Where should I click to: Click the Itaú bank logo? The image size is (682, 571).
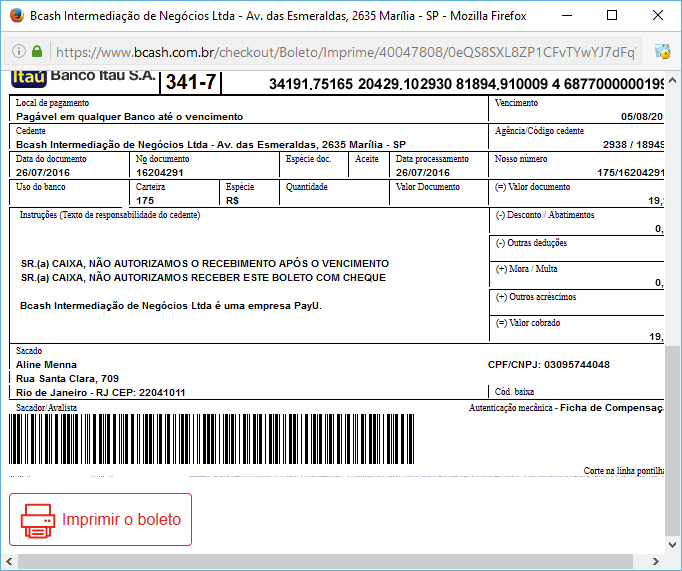29,78
